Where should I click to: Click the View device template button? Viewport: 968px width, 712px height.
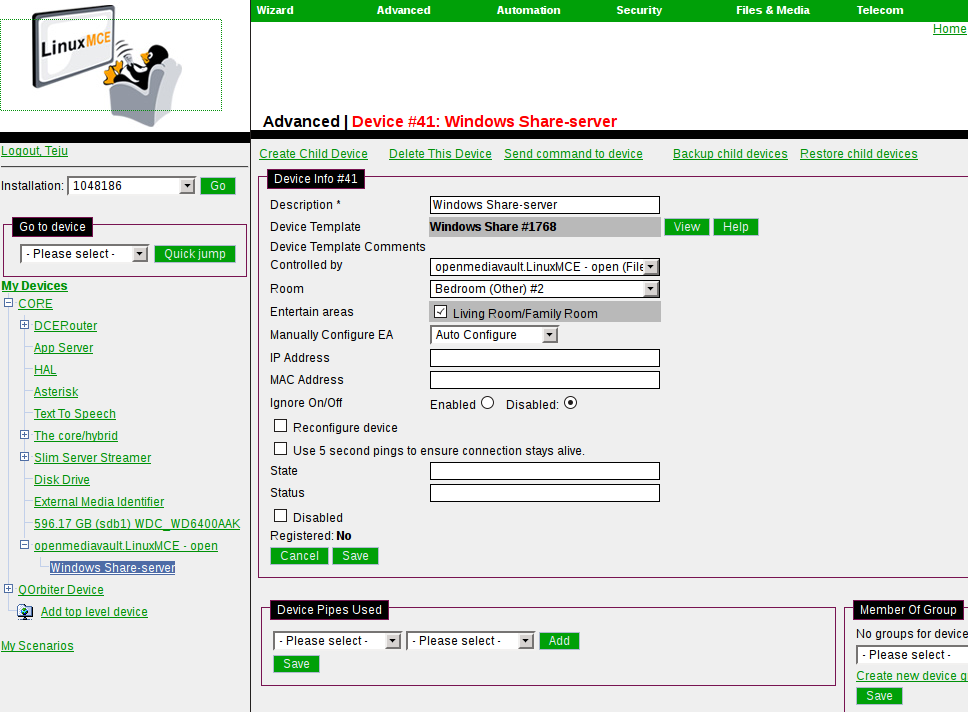pyautogui.click(x=687, y=227)
